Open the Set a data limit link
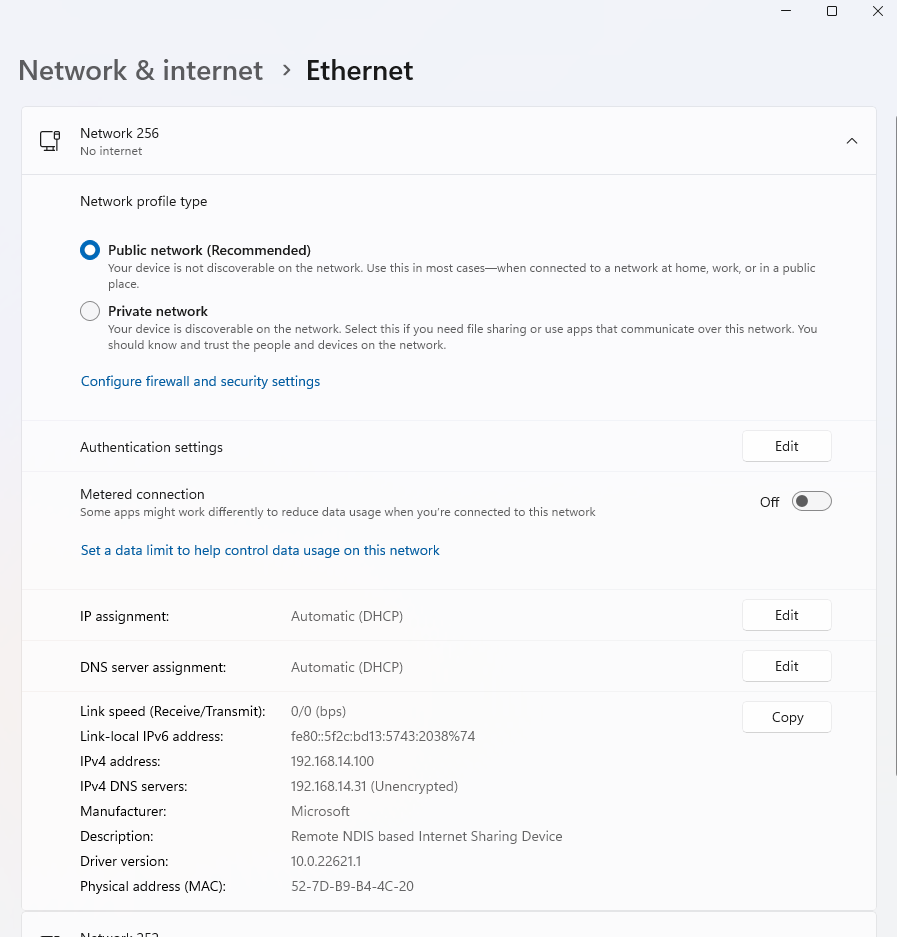Image resolution: width=897 pixels, height=937 pixels. [260, 550]
